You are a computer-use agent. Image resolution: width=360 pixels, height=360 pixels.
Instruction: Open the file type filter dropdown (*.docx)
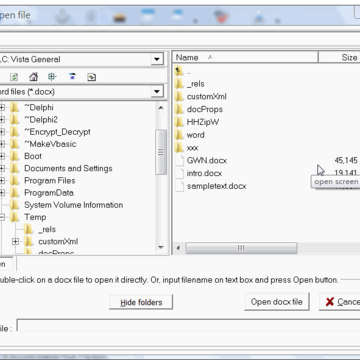click(156, 92)
